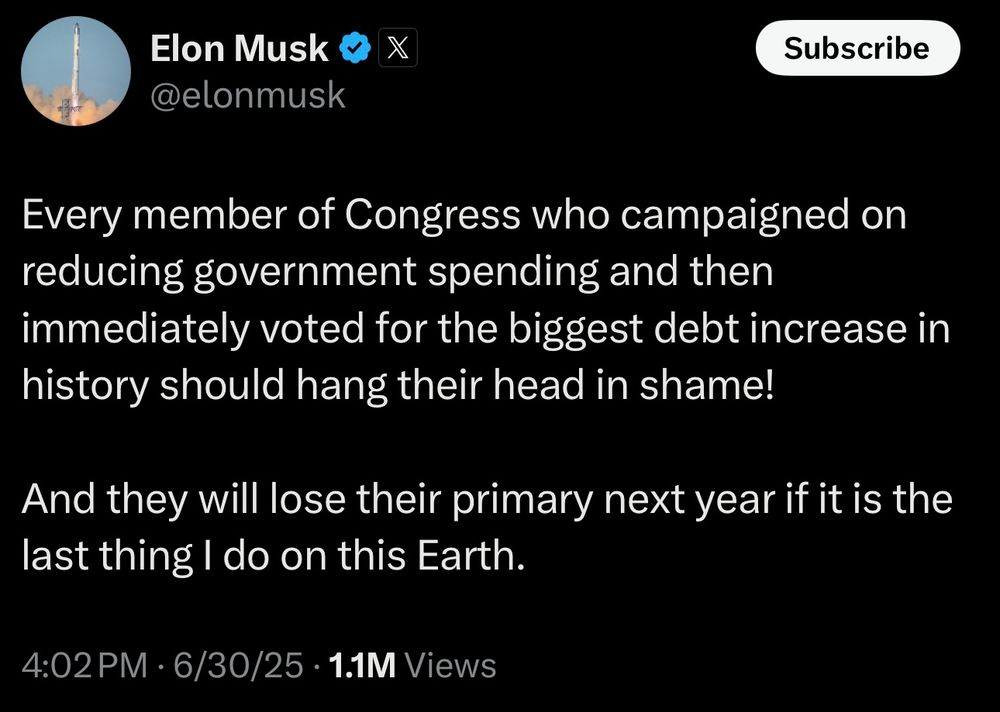Select the 6/30/25 post date
Image resolution: width=1000 pixels, height=712 pixels.
[x=238, y=665]
